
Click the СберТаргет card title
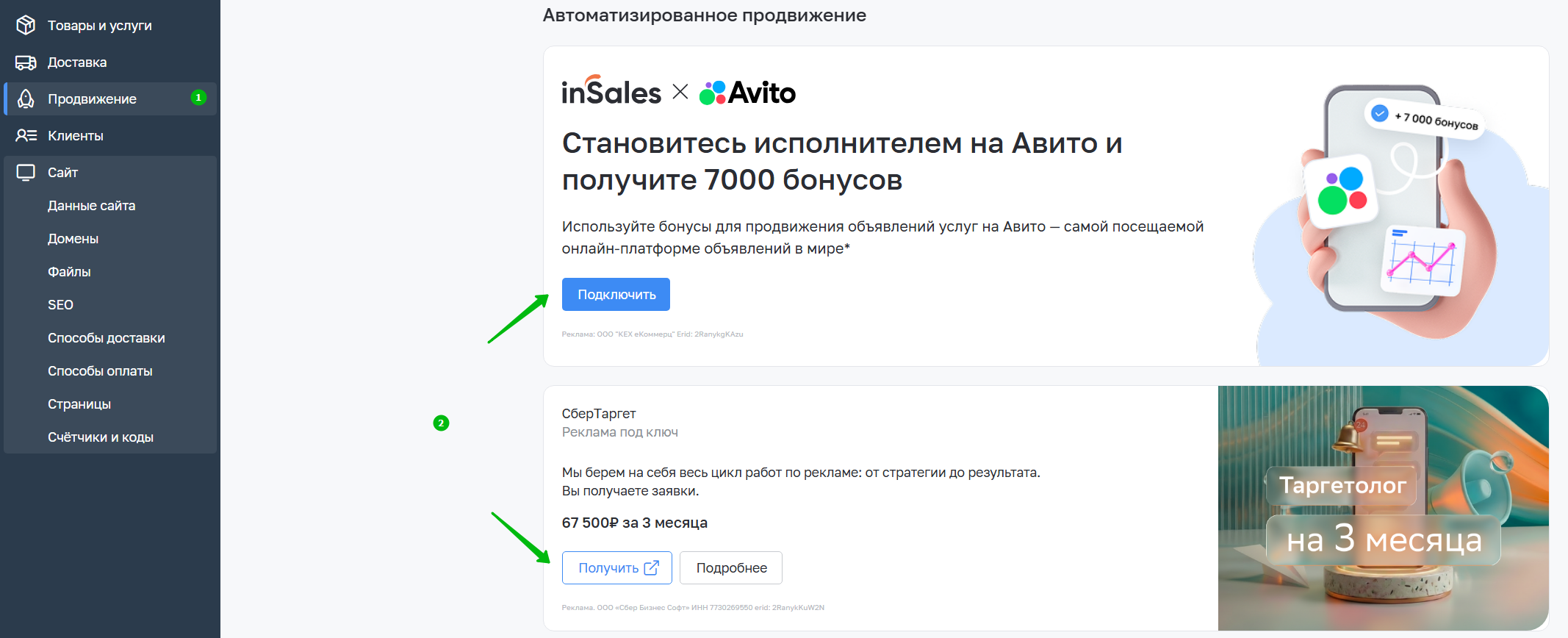[599, 414]
